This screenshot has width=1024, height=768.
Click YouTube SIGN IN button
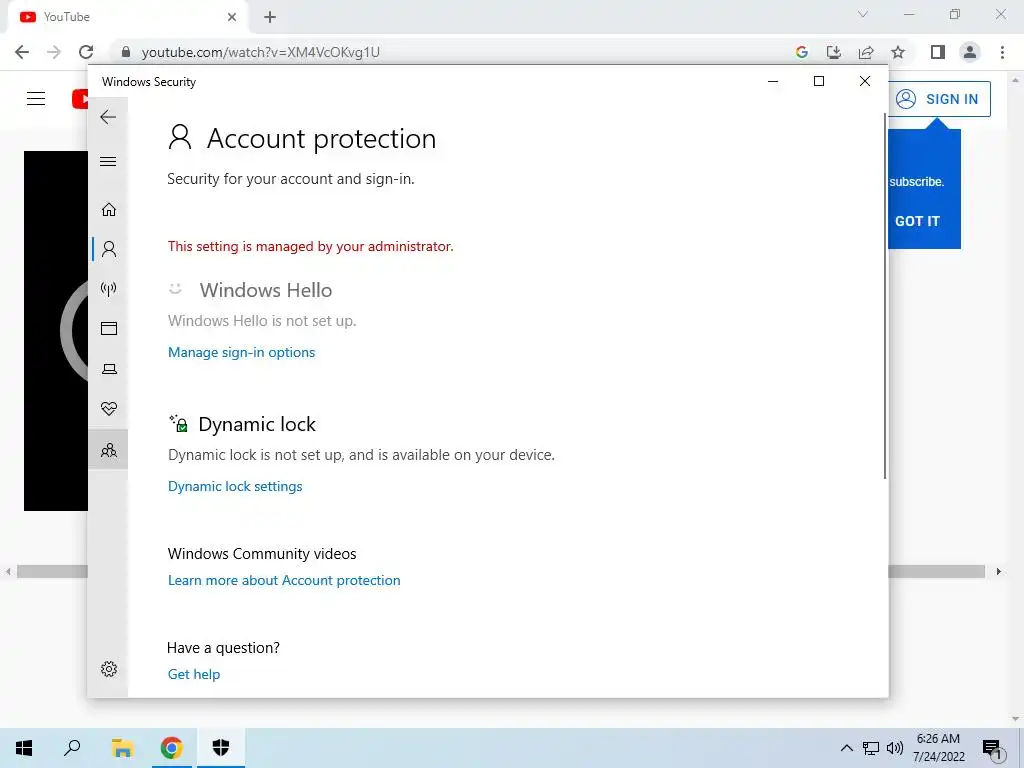pyautogui.click(x=939, y=99)
